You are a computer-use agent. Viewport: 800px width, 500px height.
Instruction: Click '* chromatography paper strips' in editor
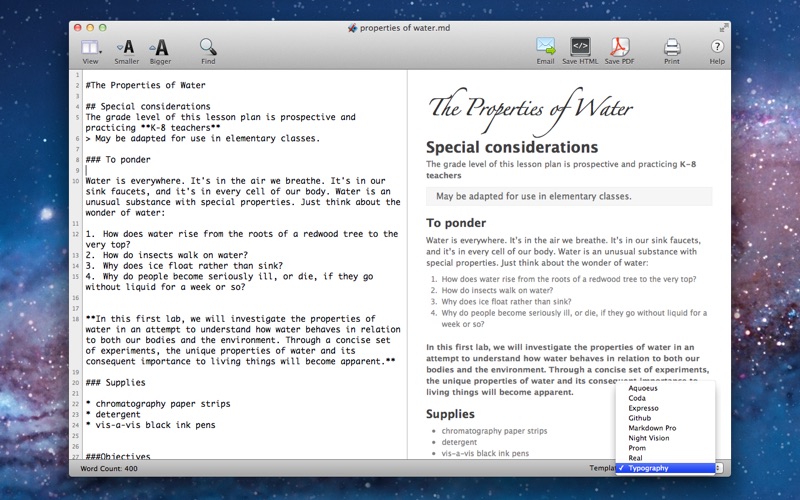click(158, 404)
